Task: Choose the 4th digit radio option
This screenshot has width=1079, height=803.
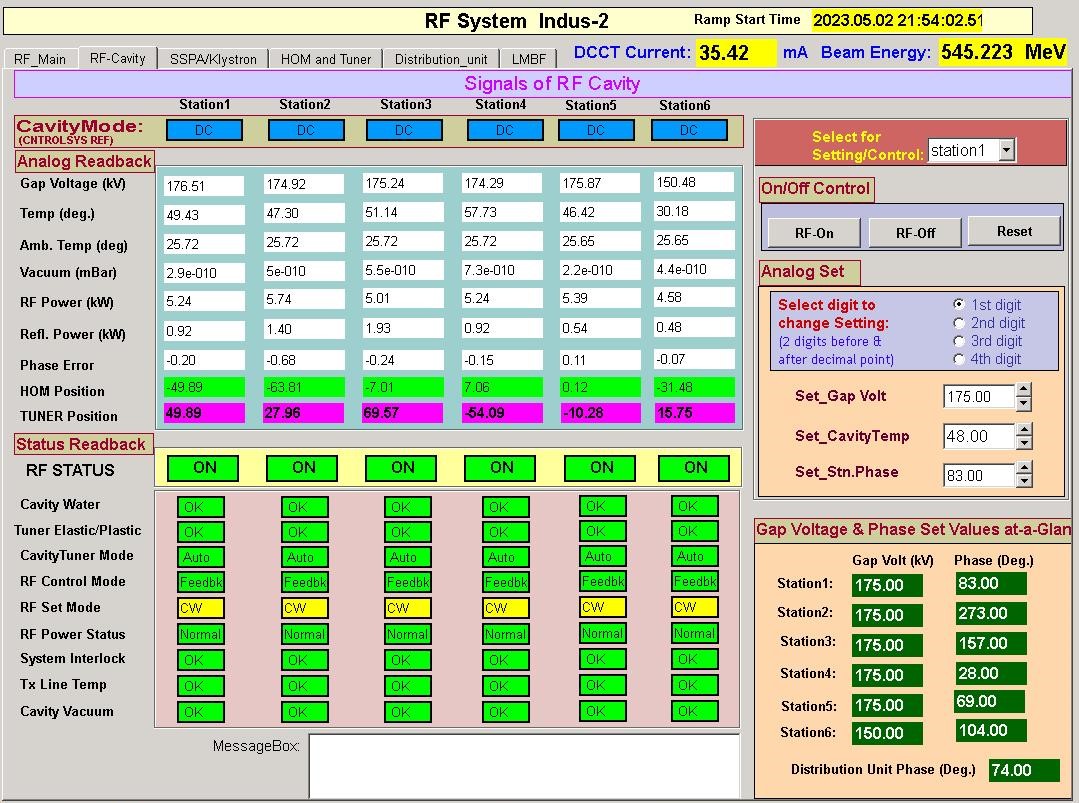Action: point(959,358)
